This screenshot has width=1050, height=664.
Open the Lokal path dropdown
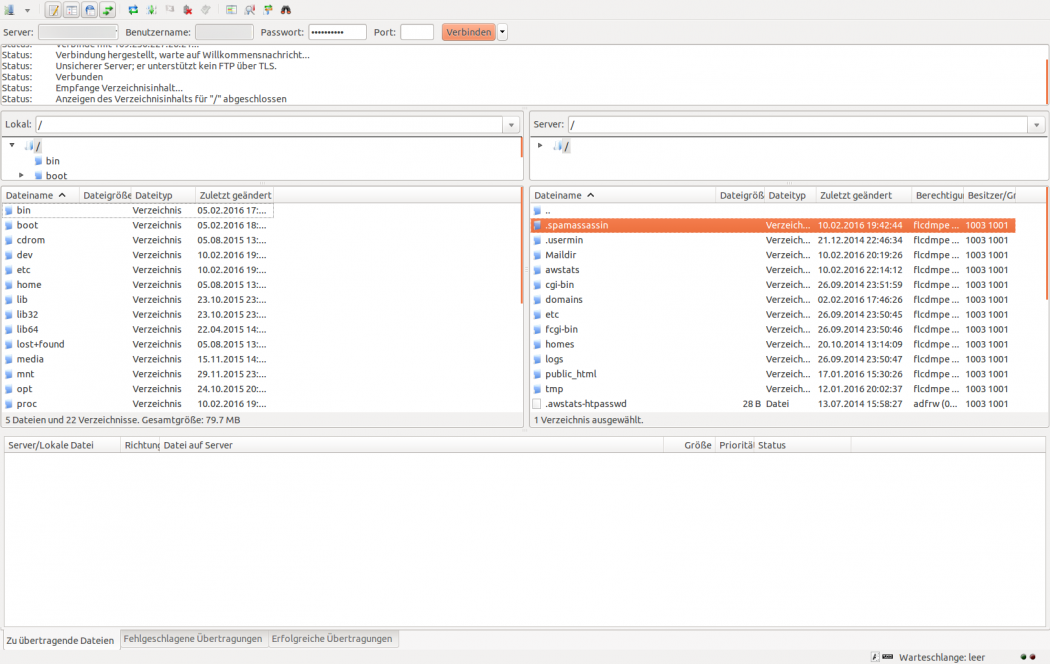pos(511,125)
